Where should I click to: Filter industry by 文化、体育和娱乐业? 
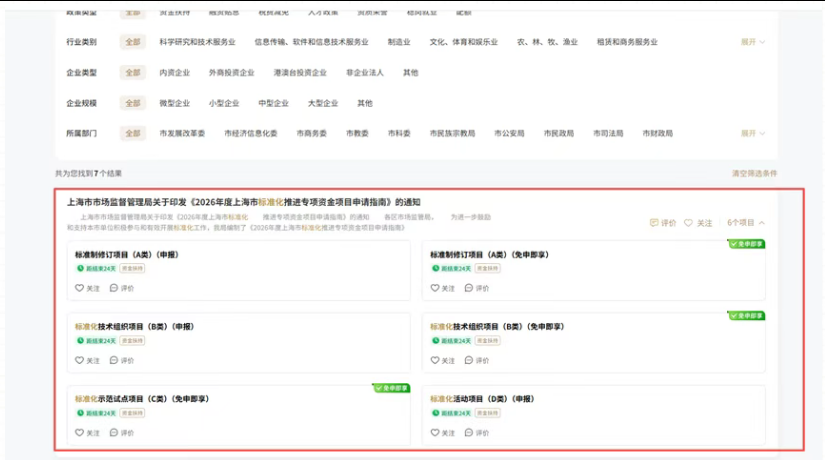point(464,42)
